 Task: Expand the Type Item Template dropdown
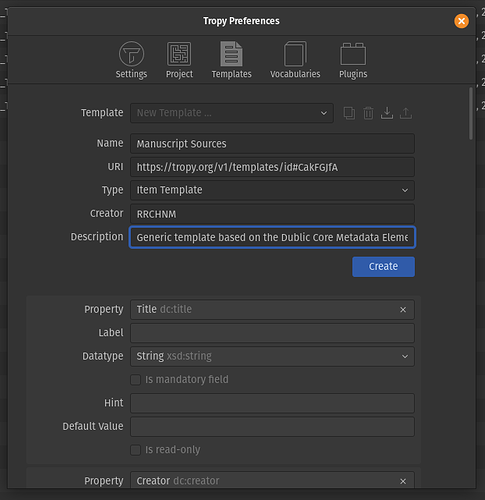pyautogui.click(x=272, y=190)
